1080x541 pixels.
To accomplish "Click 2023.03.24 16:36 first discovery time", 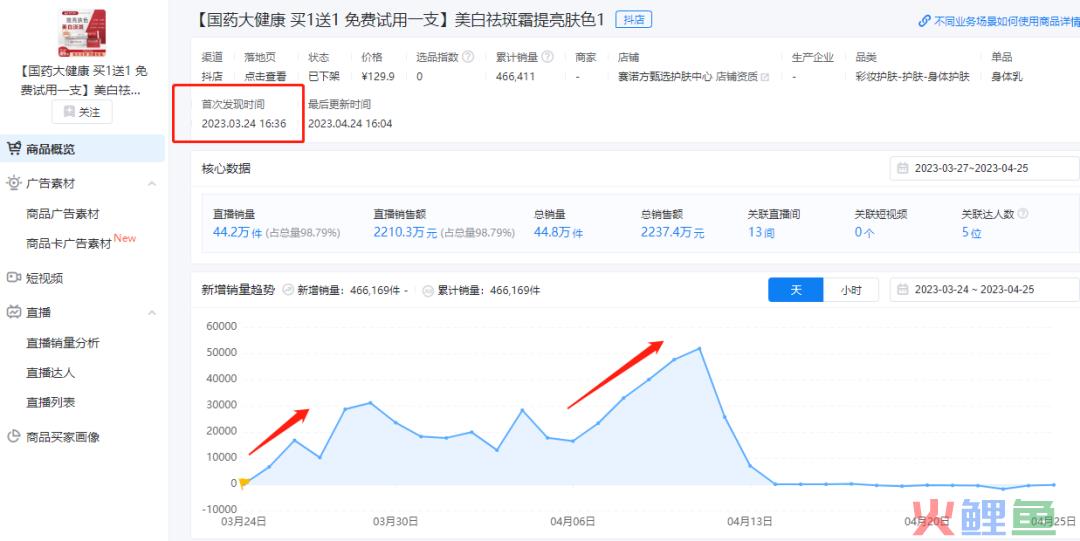I will coord(244,124).
